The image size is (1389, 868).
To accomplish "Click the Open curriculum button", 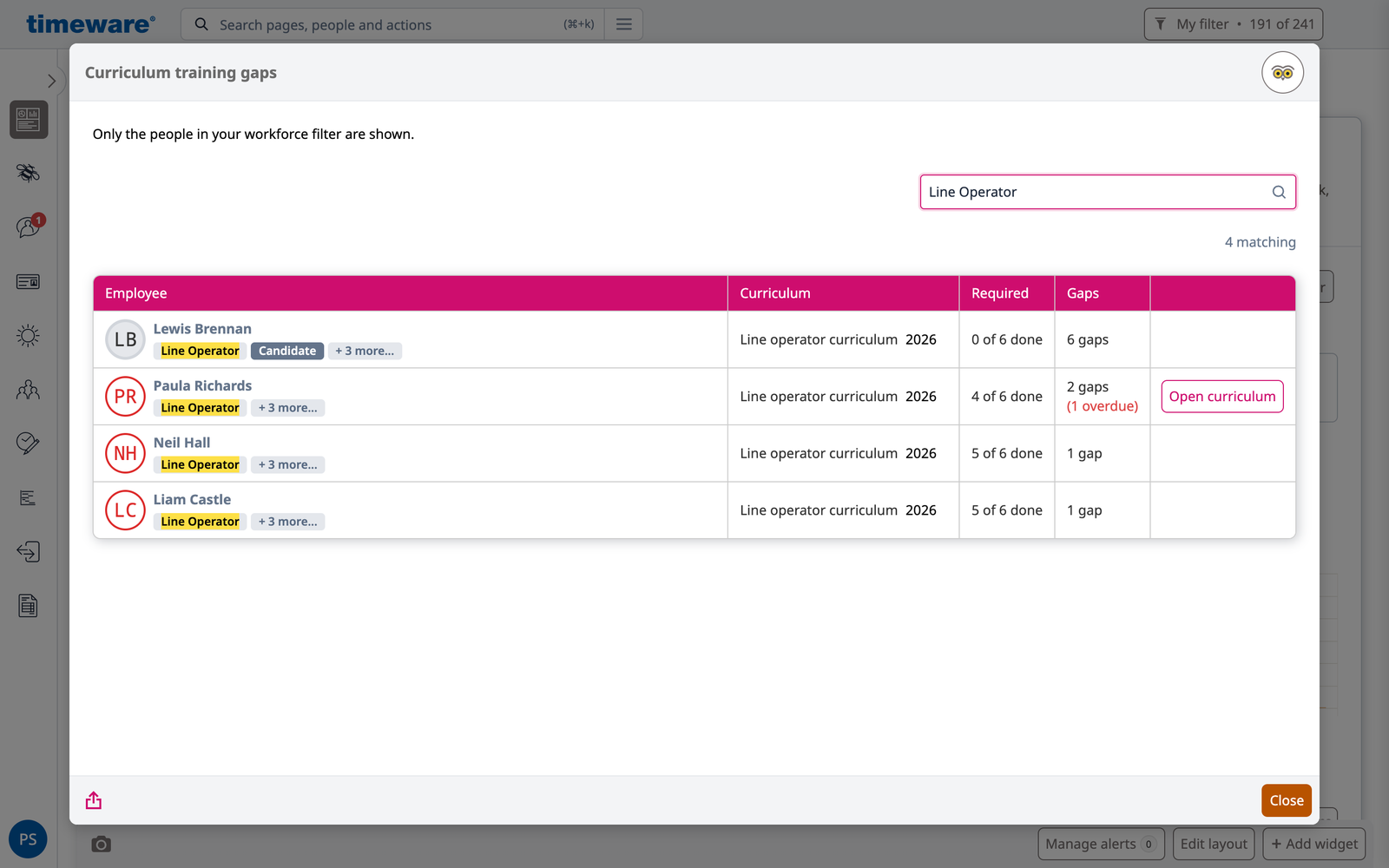I will pyautogui.click(x=1222, y=397).
